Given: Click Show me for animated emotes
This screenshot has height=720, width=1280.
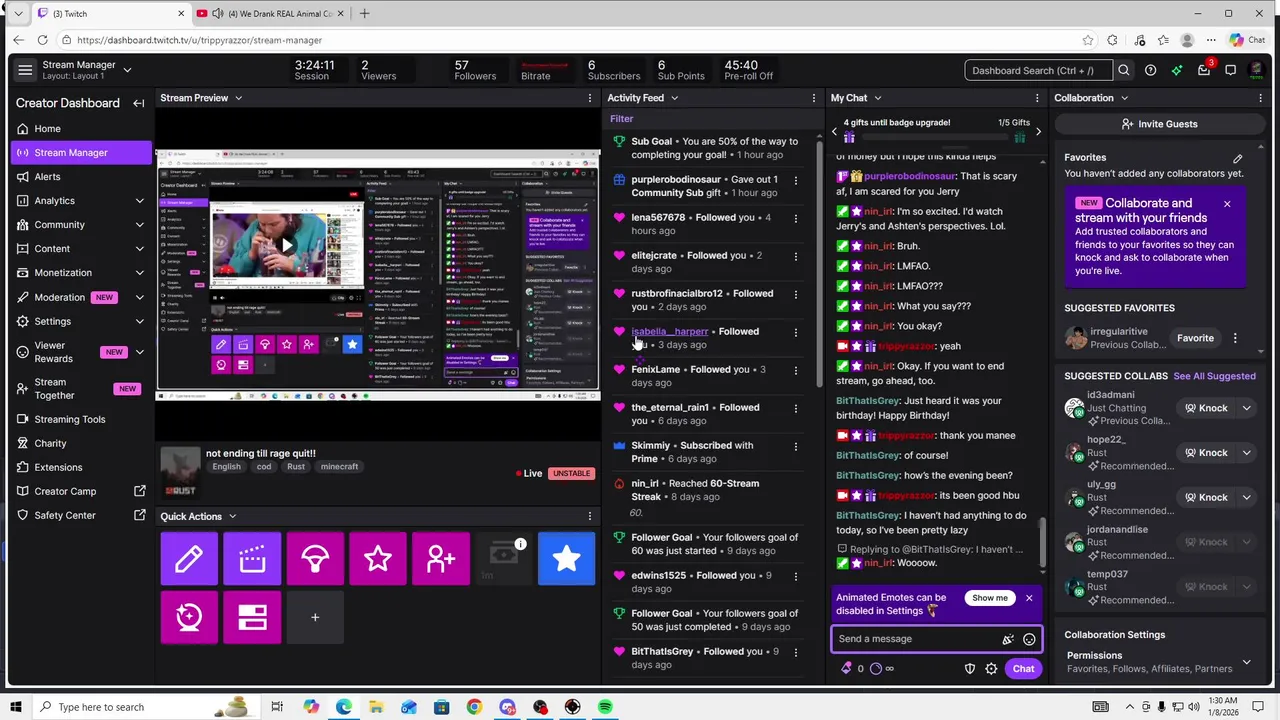Looking at the screenshot, I should 989,598.
